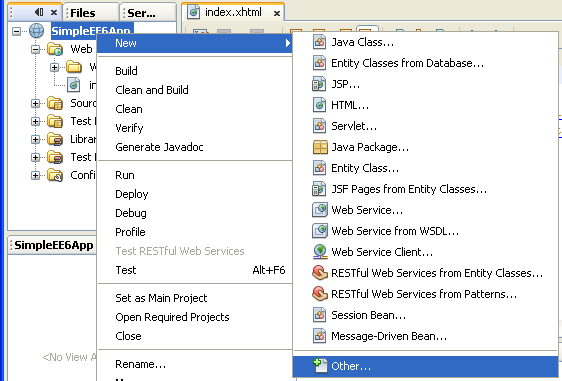Select Open Required Projects

195,317
